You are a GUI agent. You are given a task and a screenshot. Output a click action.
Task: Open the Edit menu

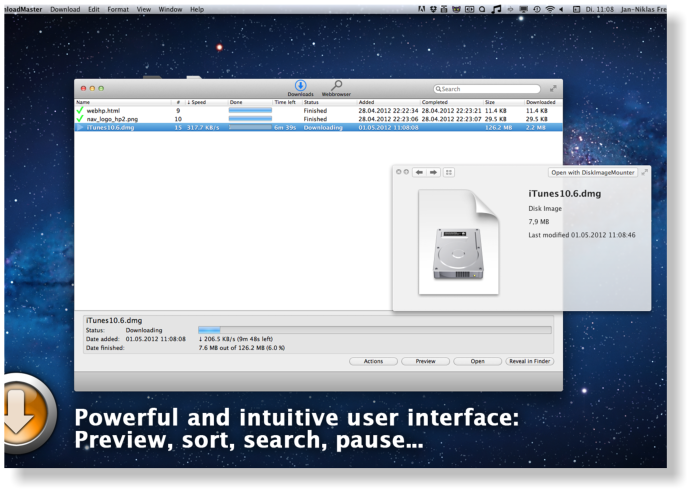tap(93, 9)
